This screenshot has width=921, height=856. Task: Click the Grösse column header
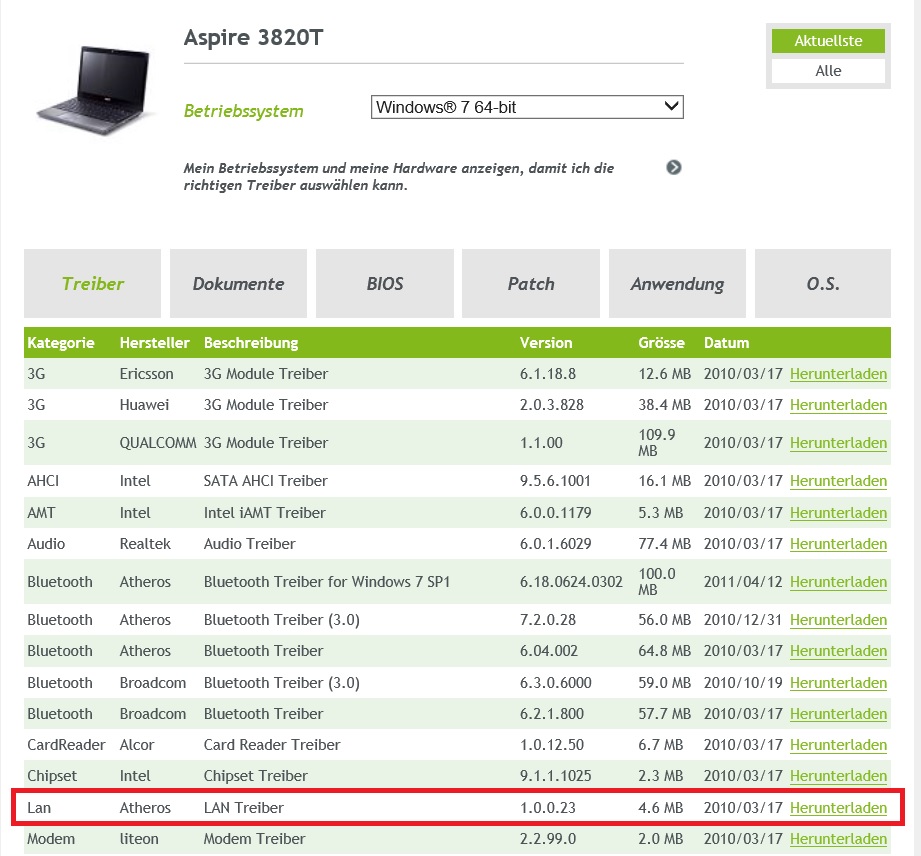(x=661, y=343)
